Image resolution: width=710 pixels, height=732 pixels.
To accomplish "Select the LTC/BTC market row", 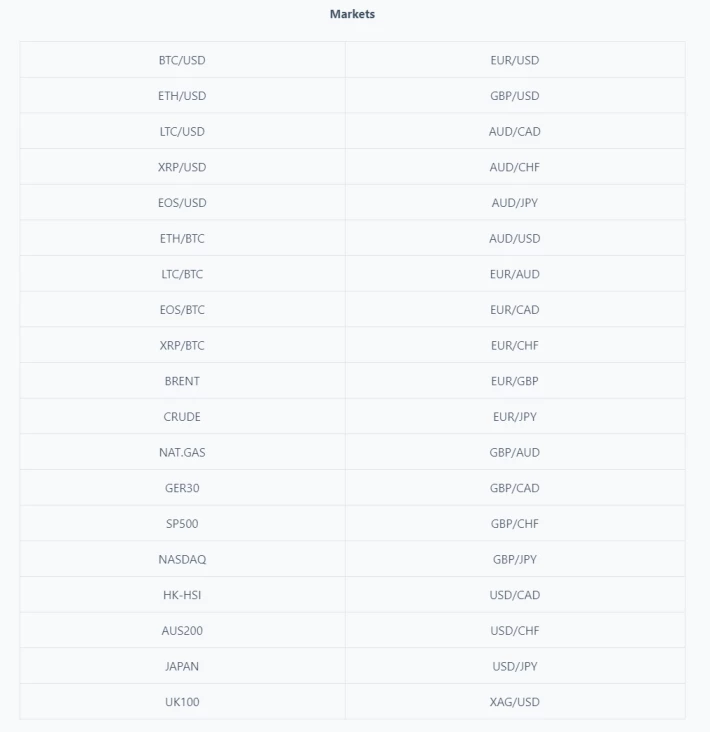I will [182, 274].
